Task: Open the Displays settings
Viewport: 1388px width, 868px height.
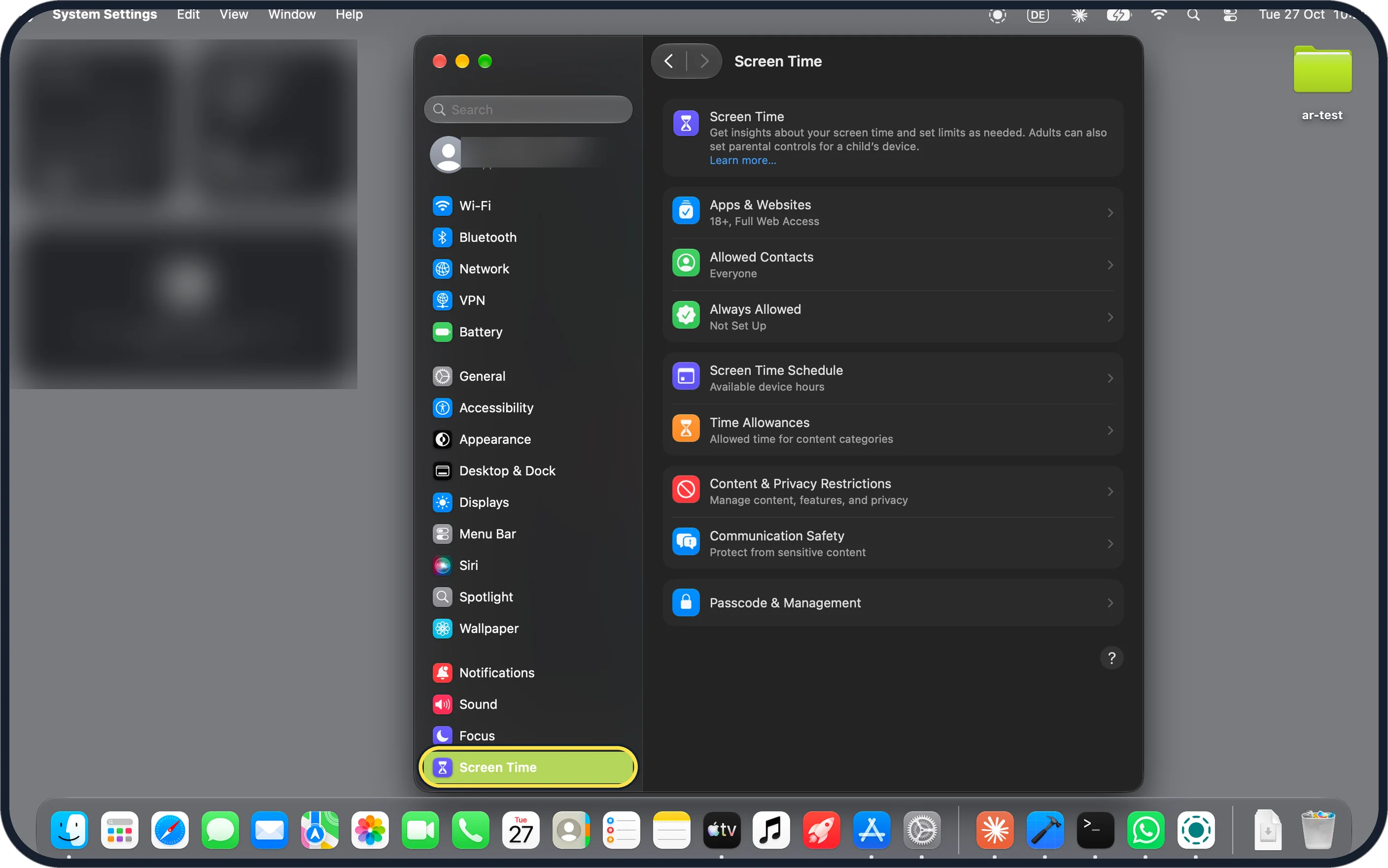Action: 527,502
